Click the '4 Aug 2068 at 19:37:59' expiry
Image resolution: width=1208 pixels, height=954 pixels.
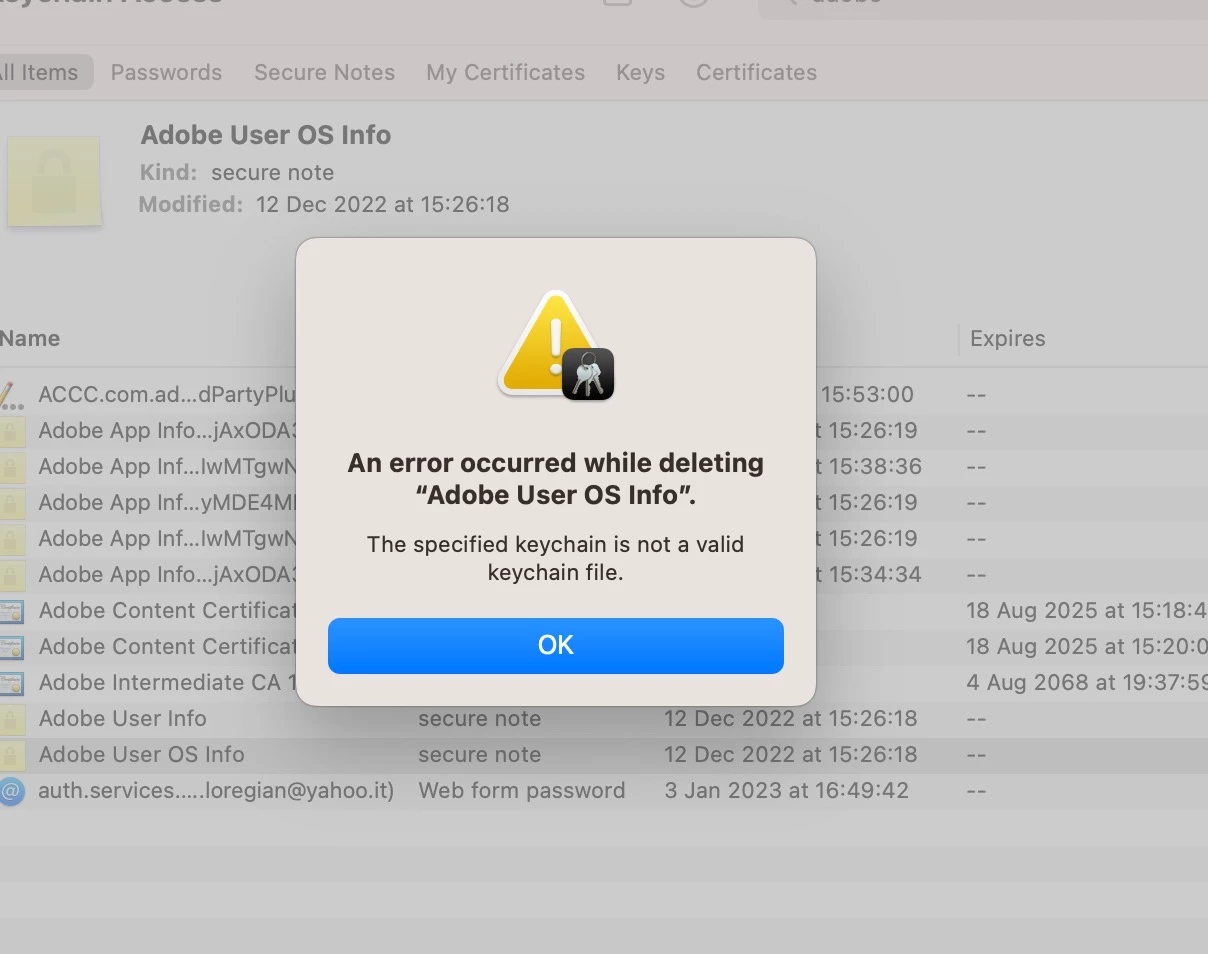click(x=1087, y=682)
